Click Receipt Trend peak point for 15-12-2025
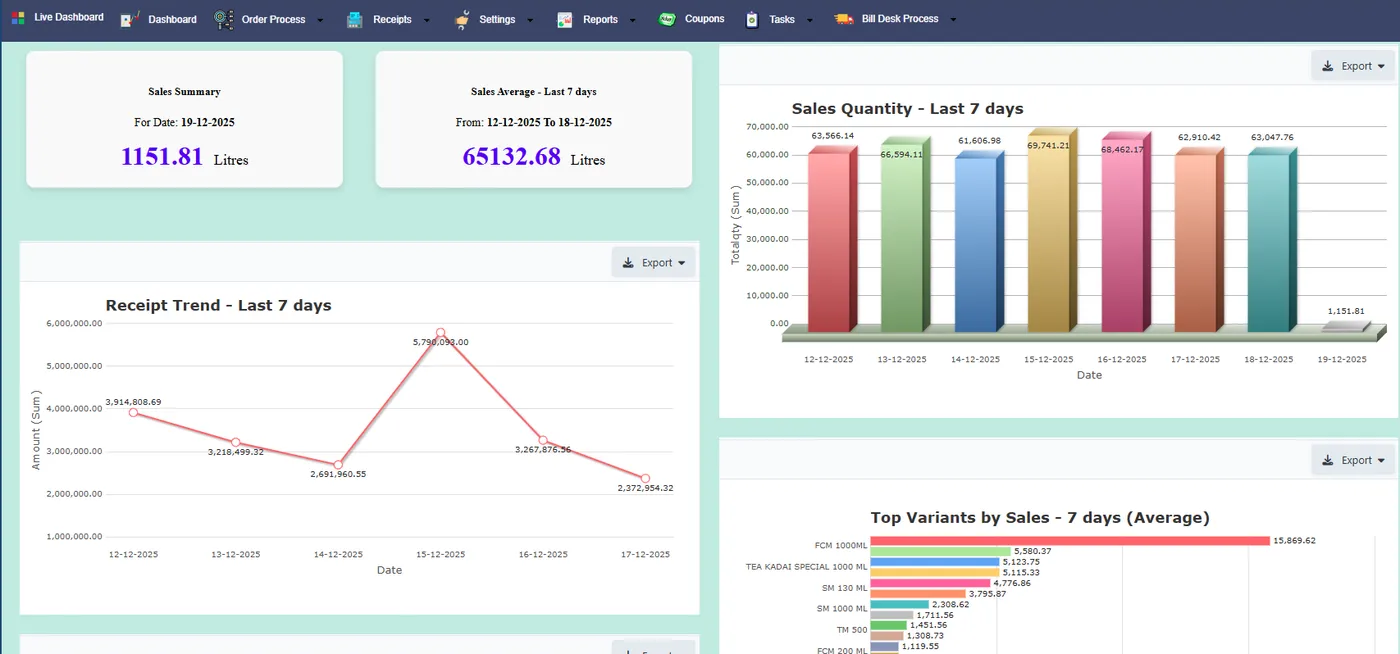1400x654 pixels. (440, 332)
